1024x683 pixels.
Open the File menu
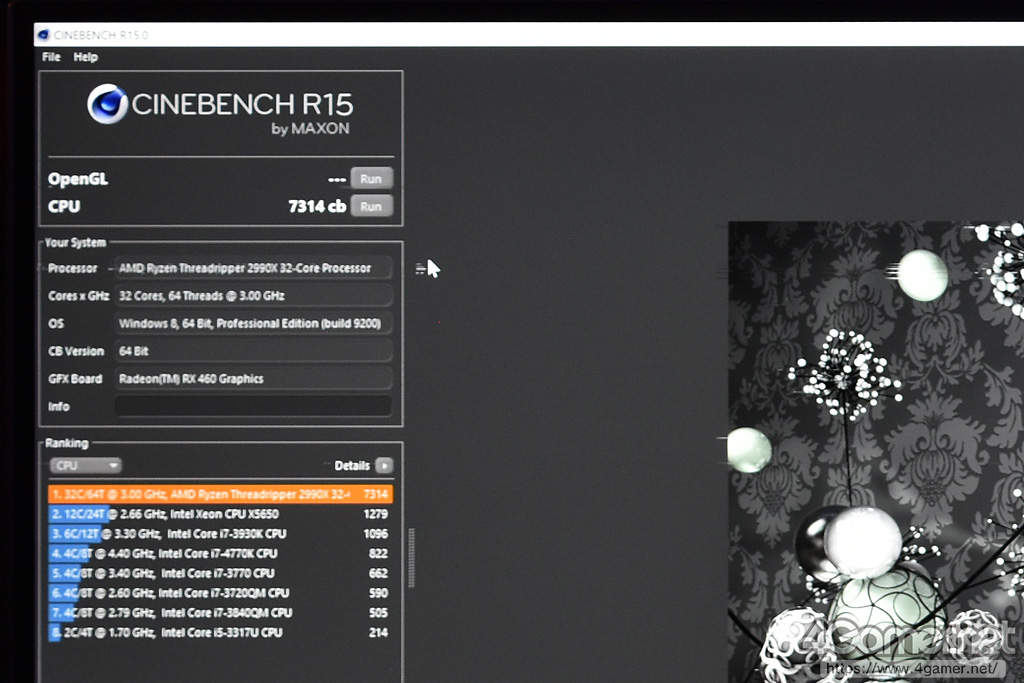(51, 57)
